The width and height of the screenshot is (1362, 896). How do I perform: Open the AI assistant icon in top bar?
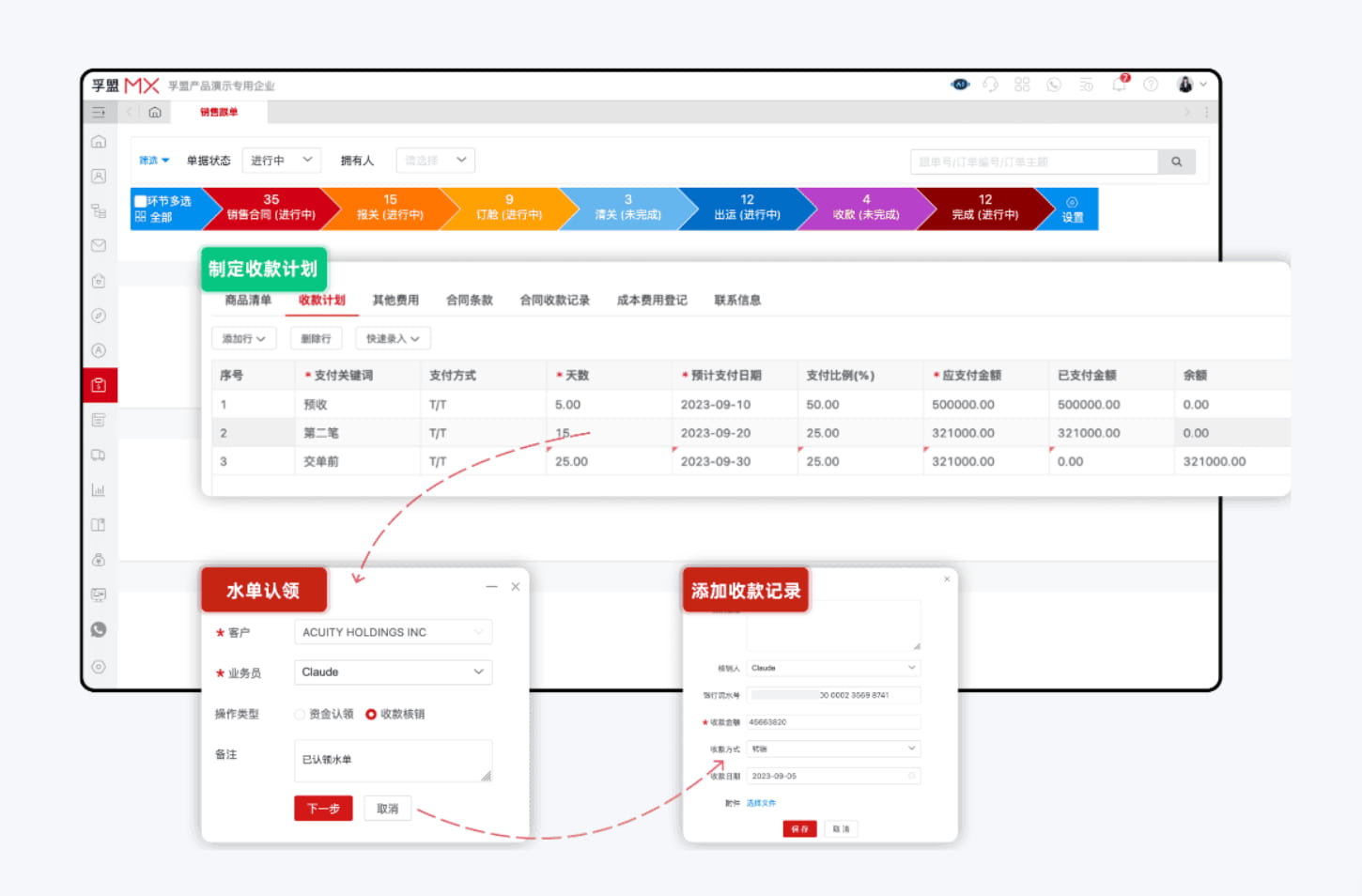tap(960, 85)
